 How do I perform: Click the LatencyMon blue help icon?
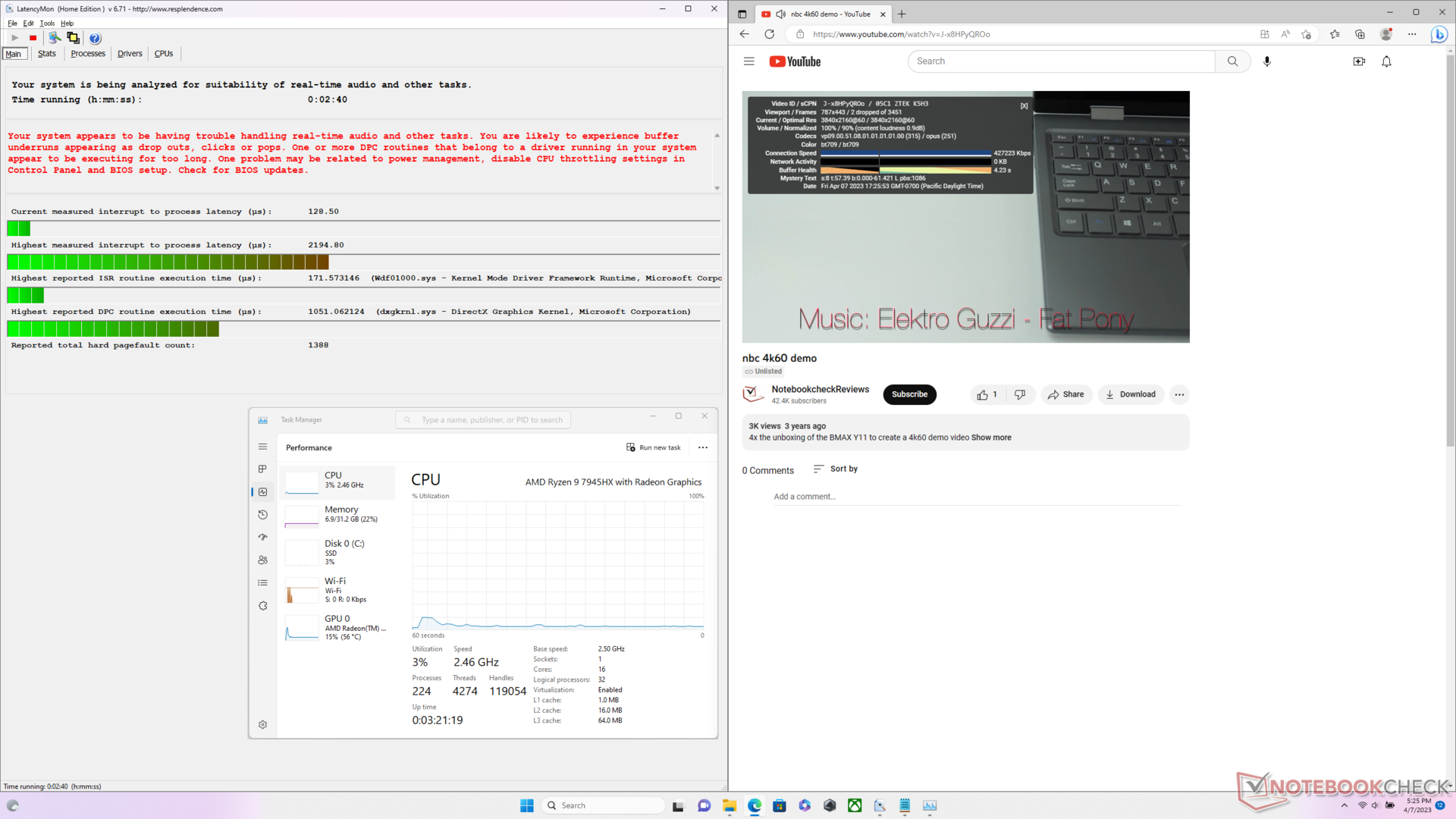(x=95, y=38)
